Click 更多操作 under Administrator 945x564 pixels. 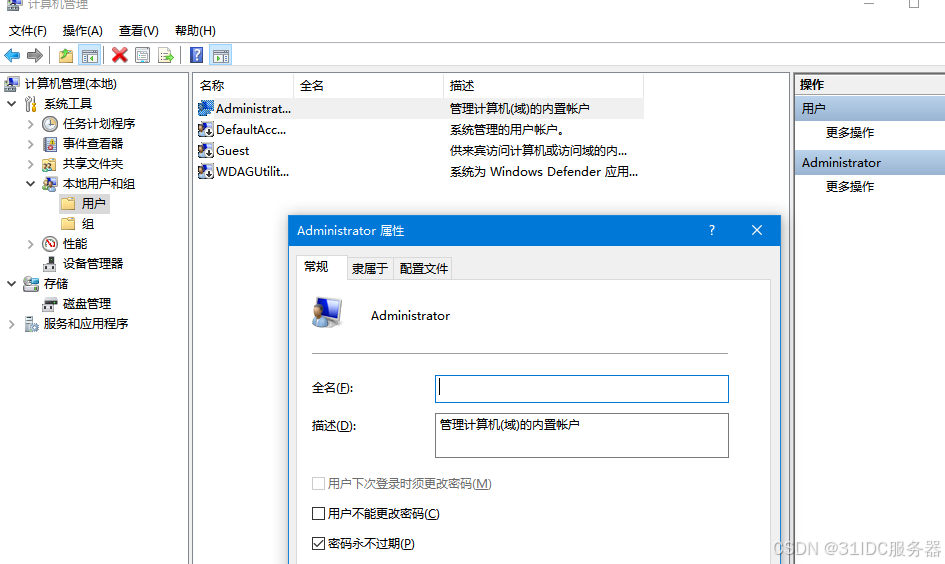(x=849, y=187)
